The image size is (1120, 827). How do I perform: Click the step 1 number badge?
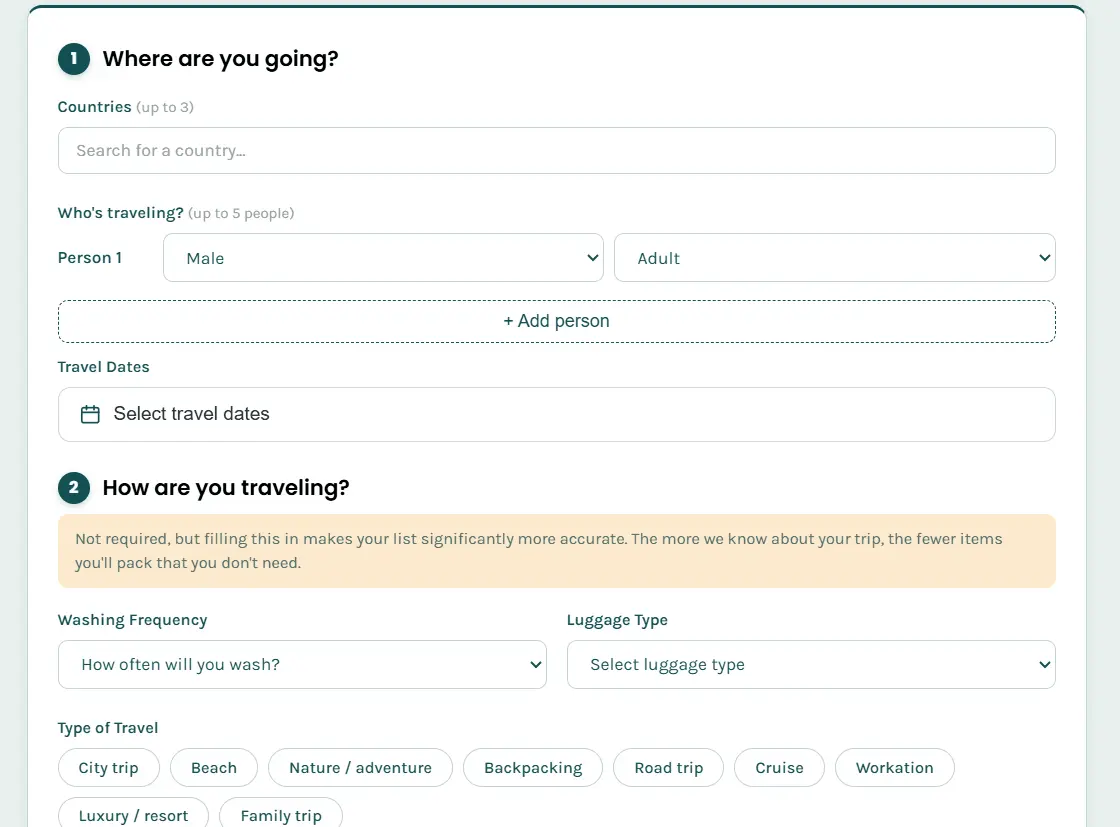[74, 59]
